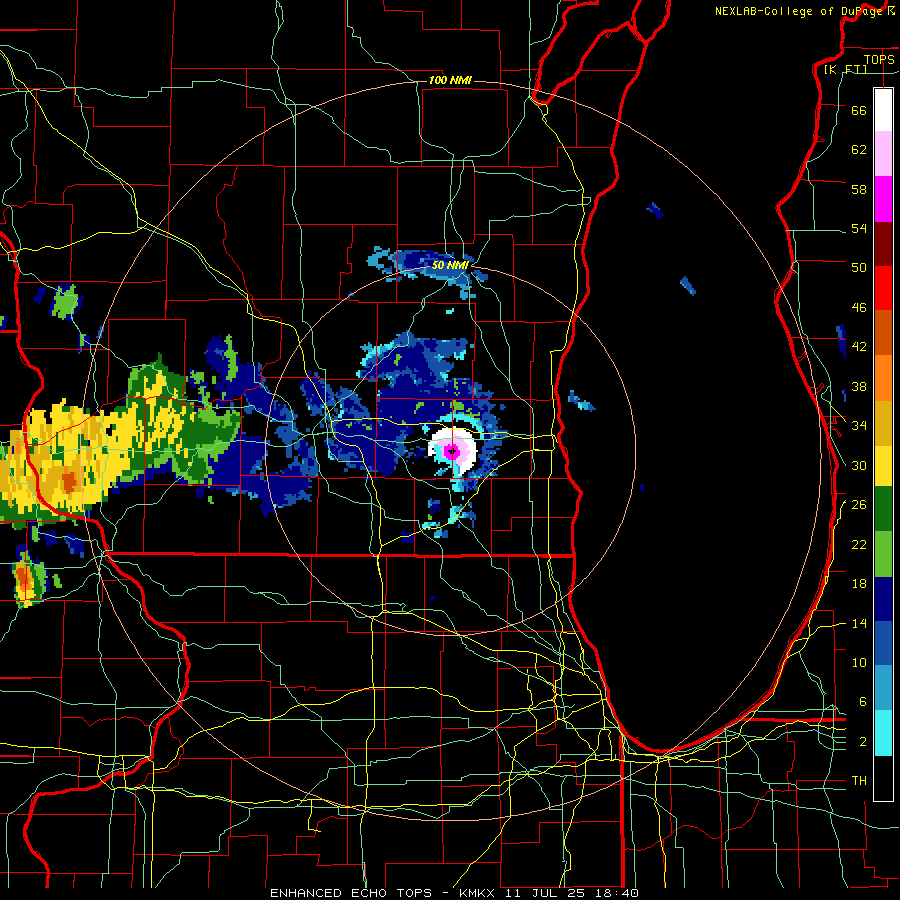Click the dark orange 42 kft legend swatch

(883, 332)
